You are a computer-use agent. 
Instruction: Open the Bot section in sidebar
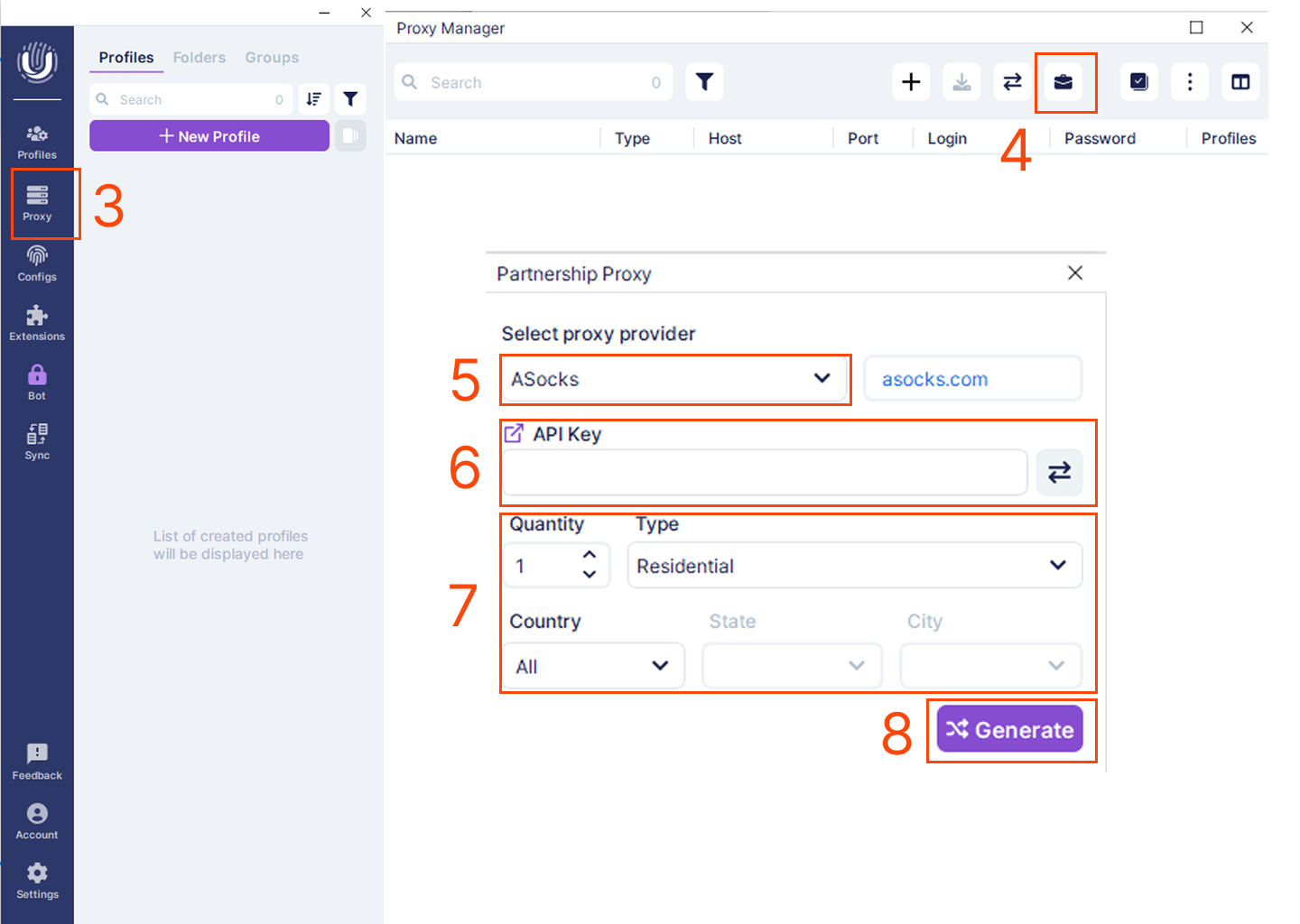37,382
